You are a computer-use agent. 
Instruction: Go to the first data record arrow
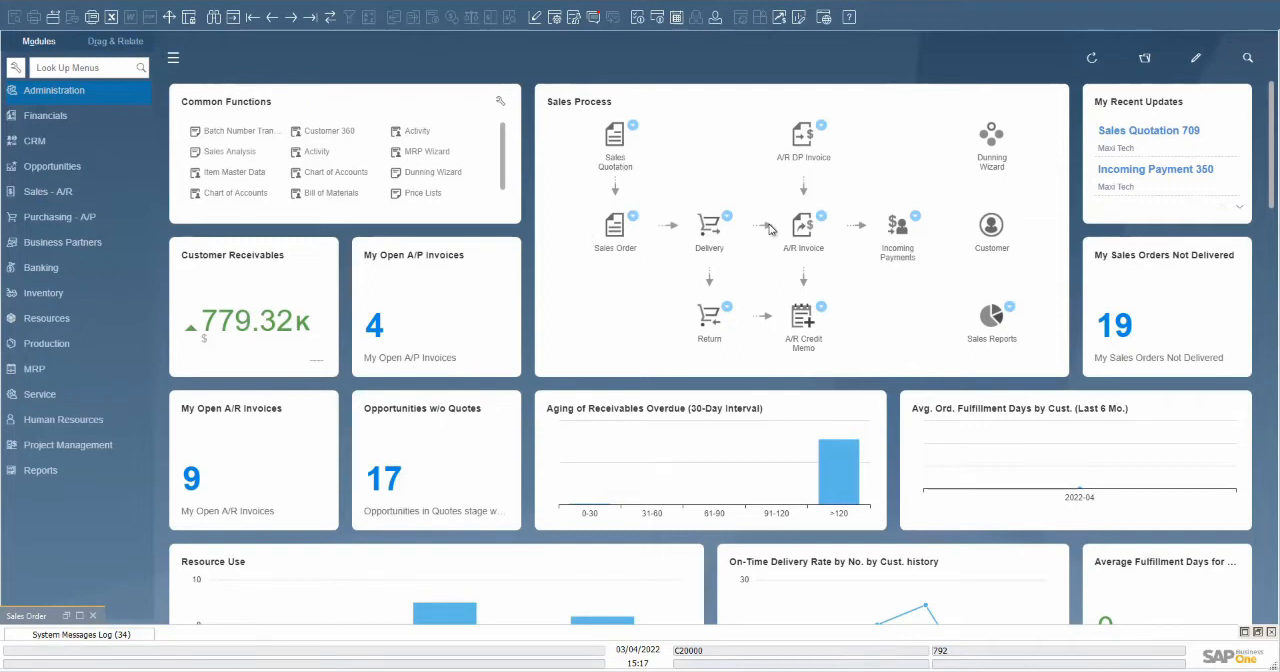pyautogui.click(x=253, y=17)
